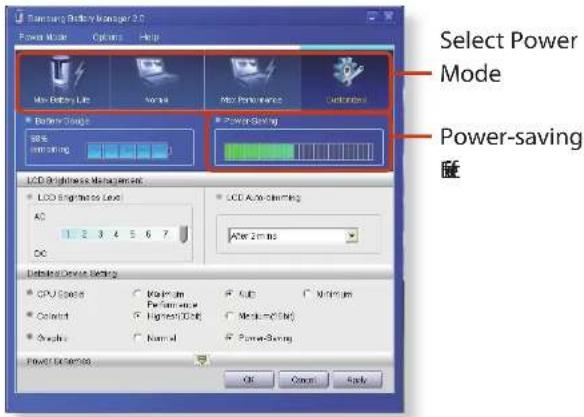Select the Customized gear power mode icon
The height and width of the screenshot is (417, 584).
tap(347, 73)
